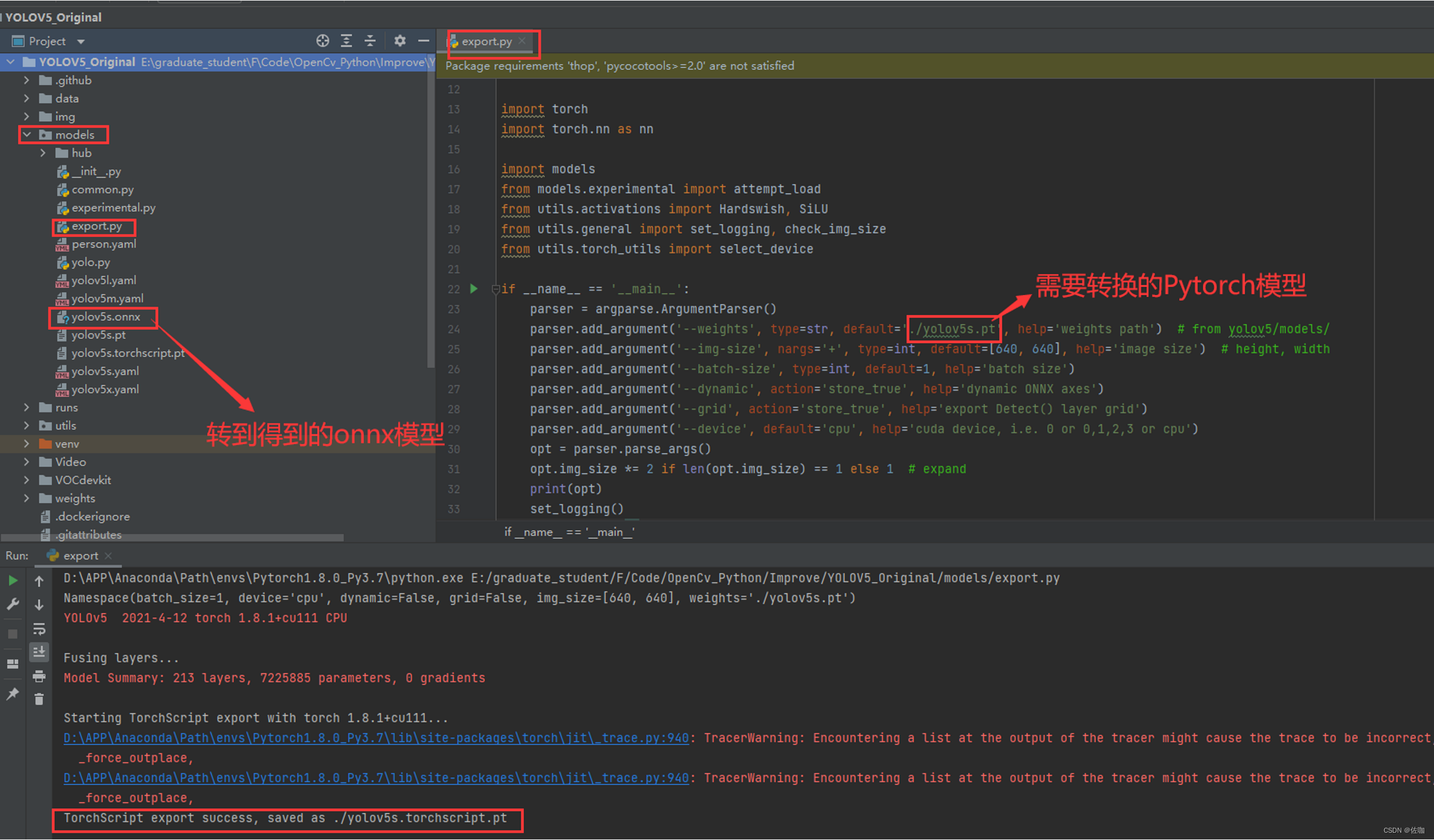Open Project panel settings gear
The image size is (1434, 840).
click(x=399, y=41)
